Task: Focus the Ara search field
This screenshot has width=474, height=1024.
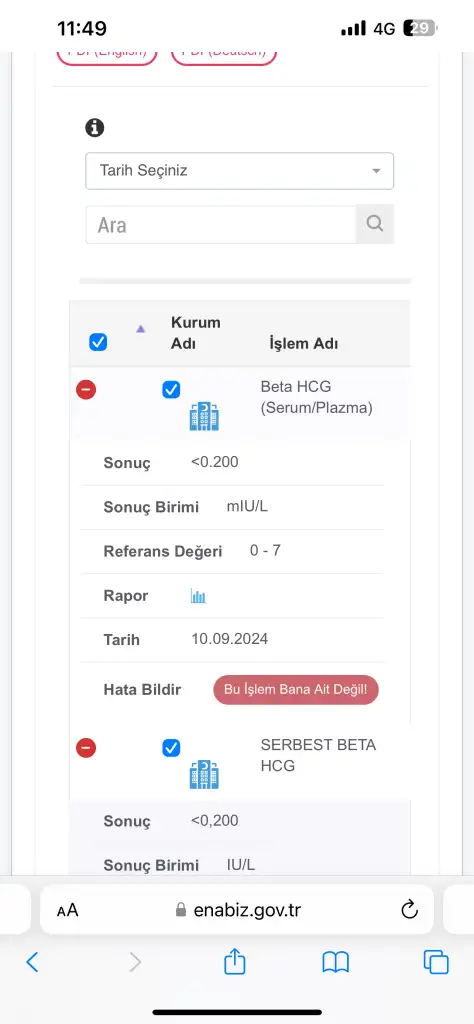Action: (x=221, y=225)
